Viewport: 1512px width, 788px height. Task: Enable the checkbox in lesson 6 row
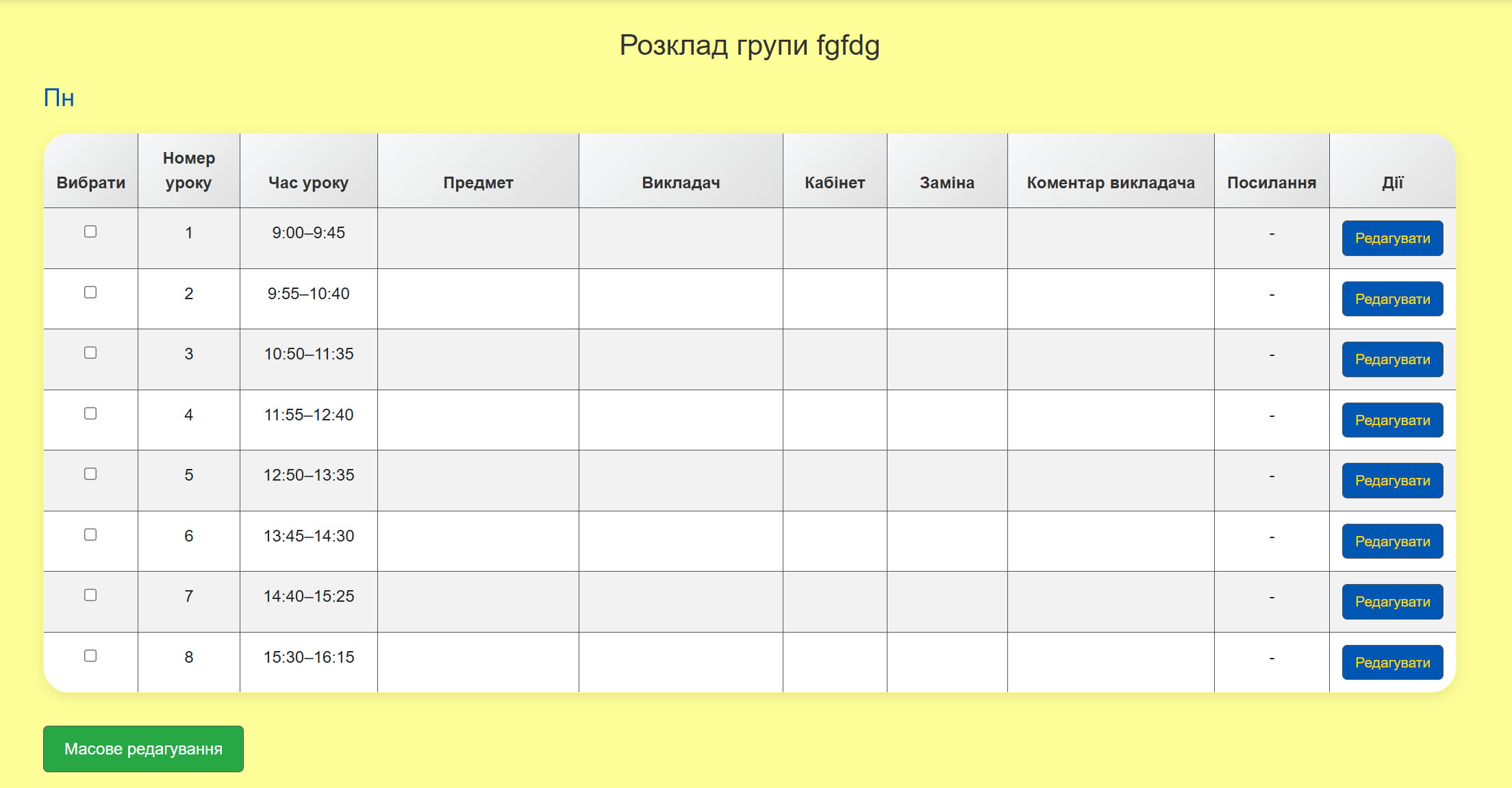pyautogui.click(x=90, y=535)
